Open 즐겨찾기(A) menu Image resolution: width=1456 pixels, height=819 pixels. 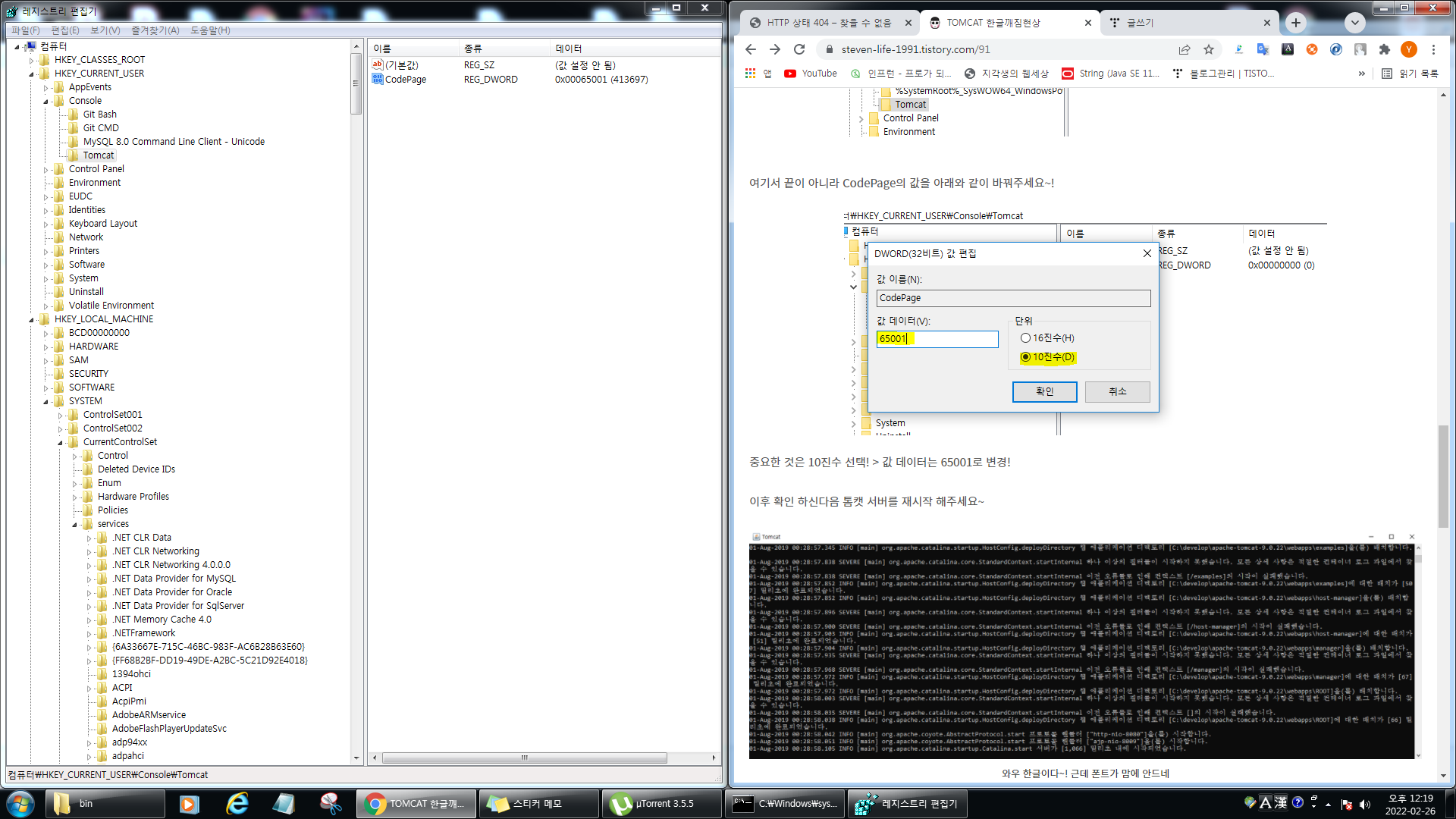(155, 30)
